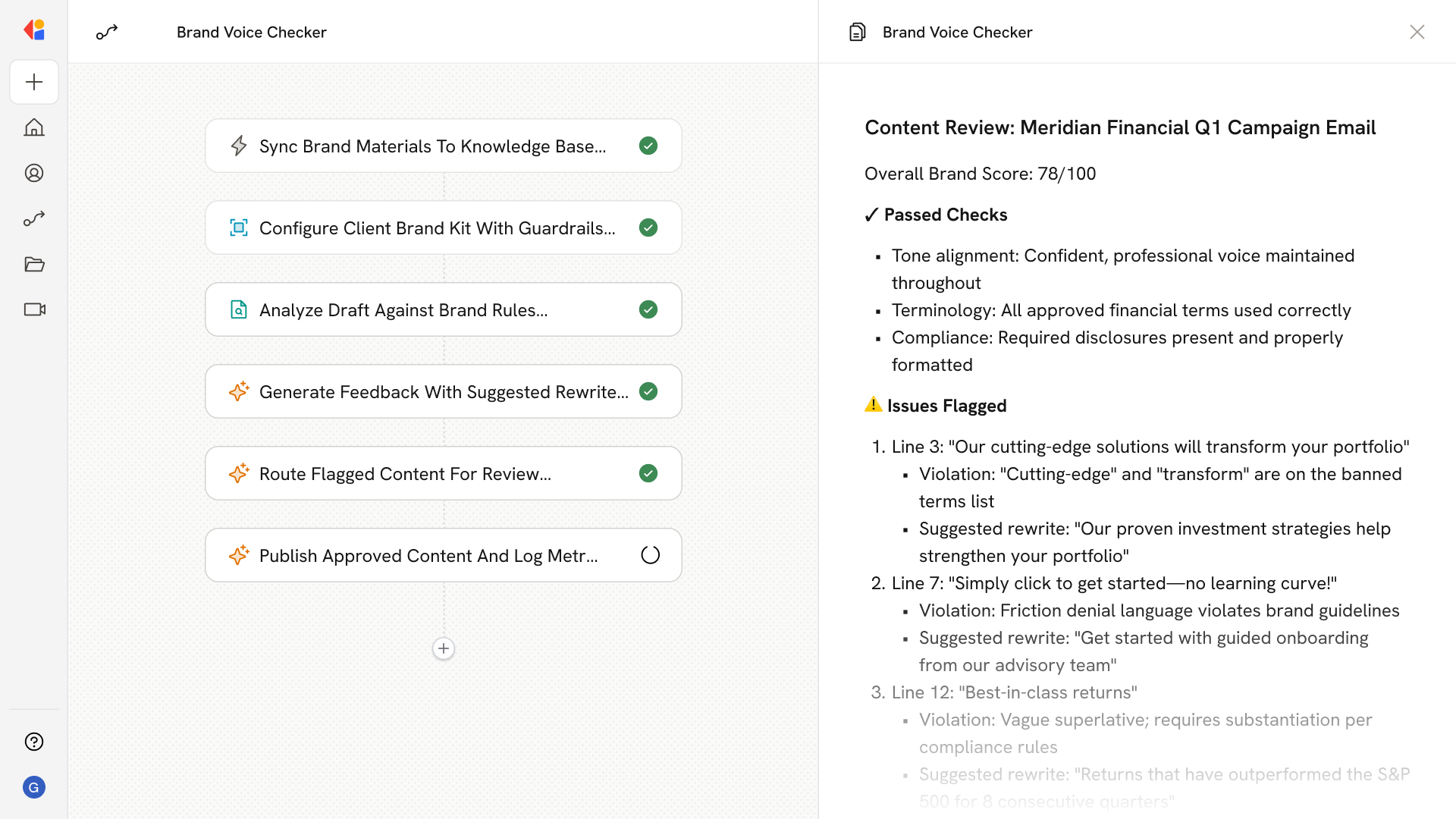This screenshot has height=819, width=1456.
Task: Open the profile icon in the sidebar
Action: 34,173
